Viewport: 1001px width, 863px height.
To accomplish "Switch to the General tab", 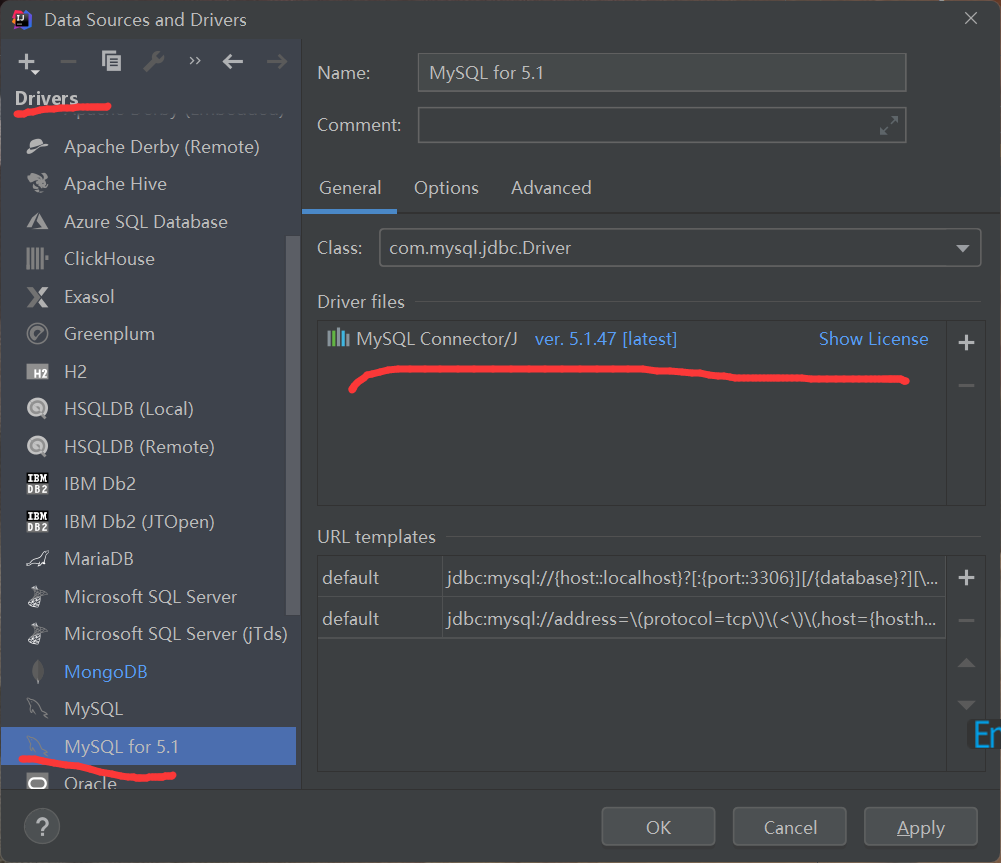I will click(x=350, y=188).
